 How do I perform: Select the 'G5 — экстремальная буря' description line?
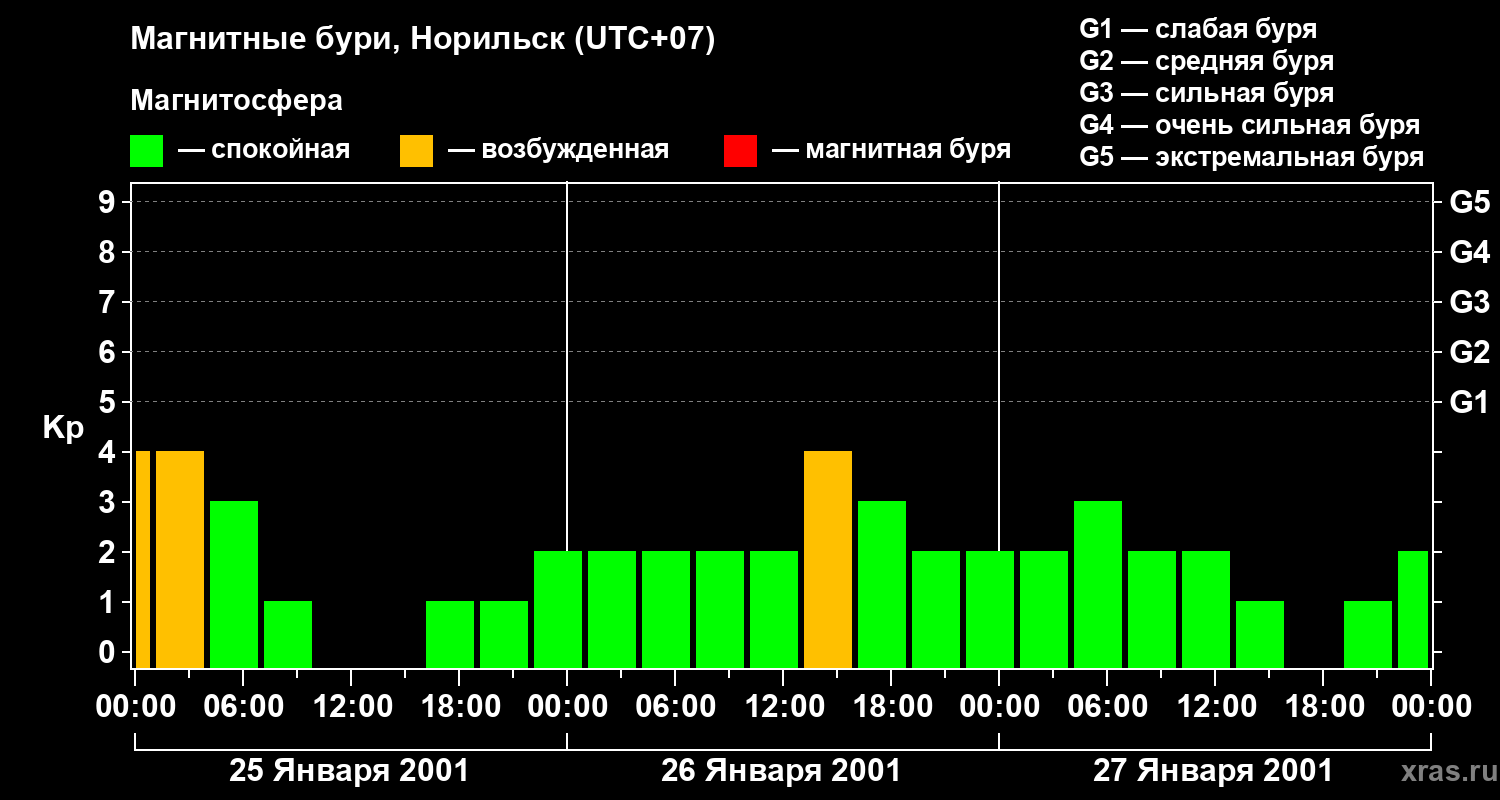point(1251,157)
